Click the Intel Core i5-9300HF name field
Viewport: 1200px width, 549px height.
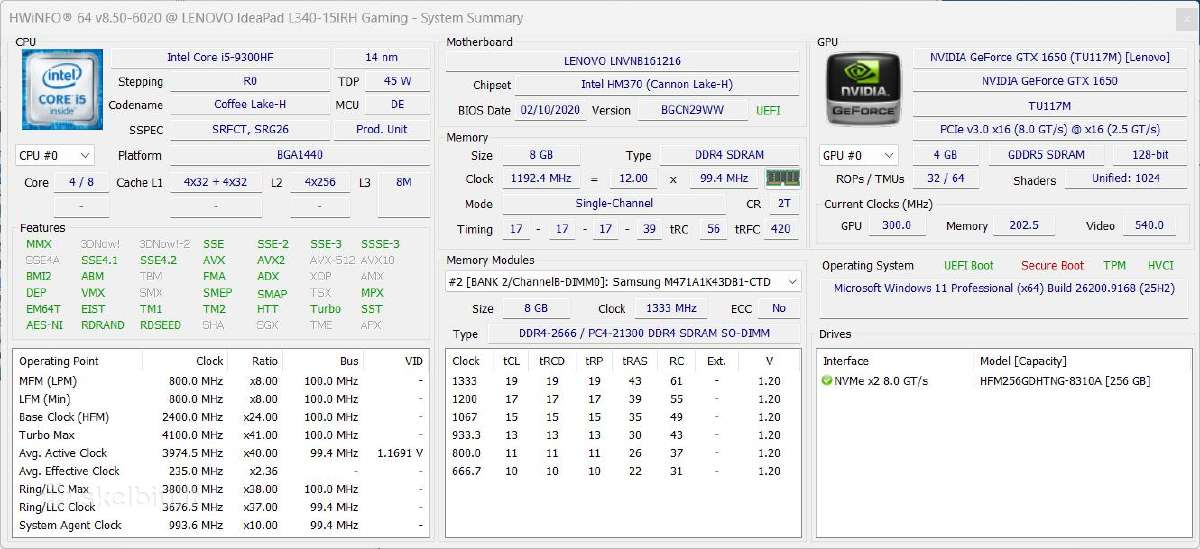pos(220,58)
